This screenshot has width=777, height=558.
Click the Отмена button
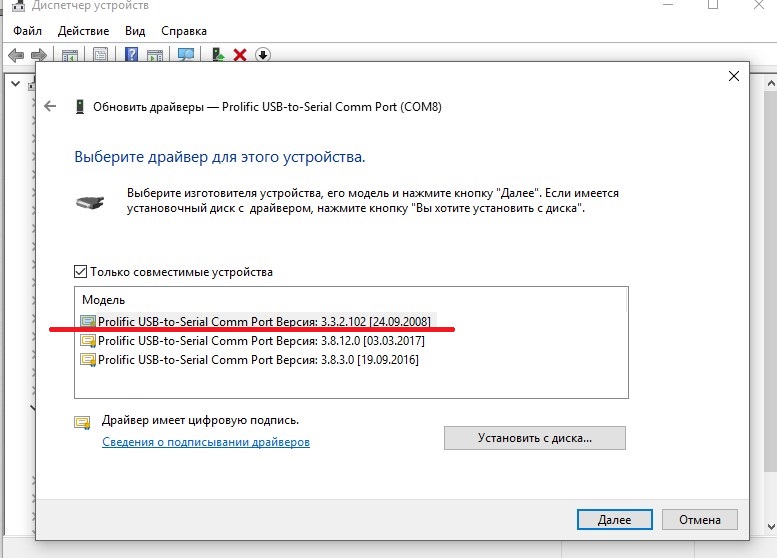700,520
